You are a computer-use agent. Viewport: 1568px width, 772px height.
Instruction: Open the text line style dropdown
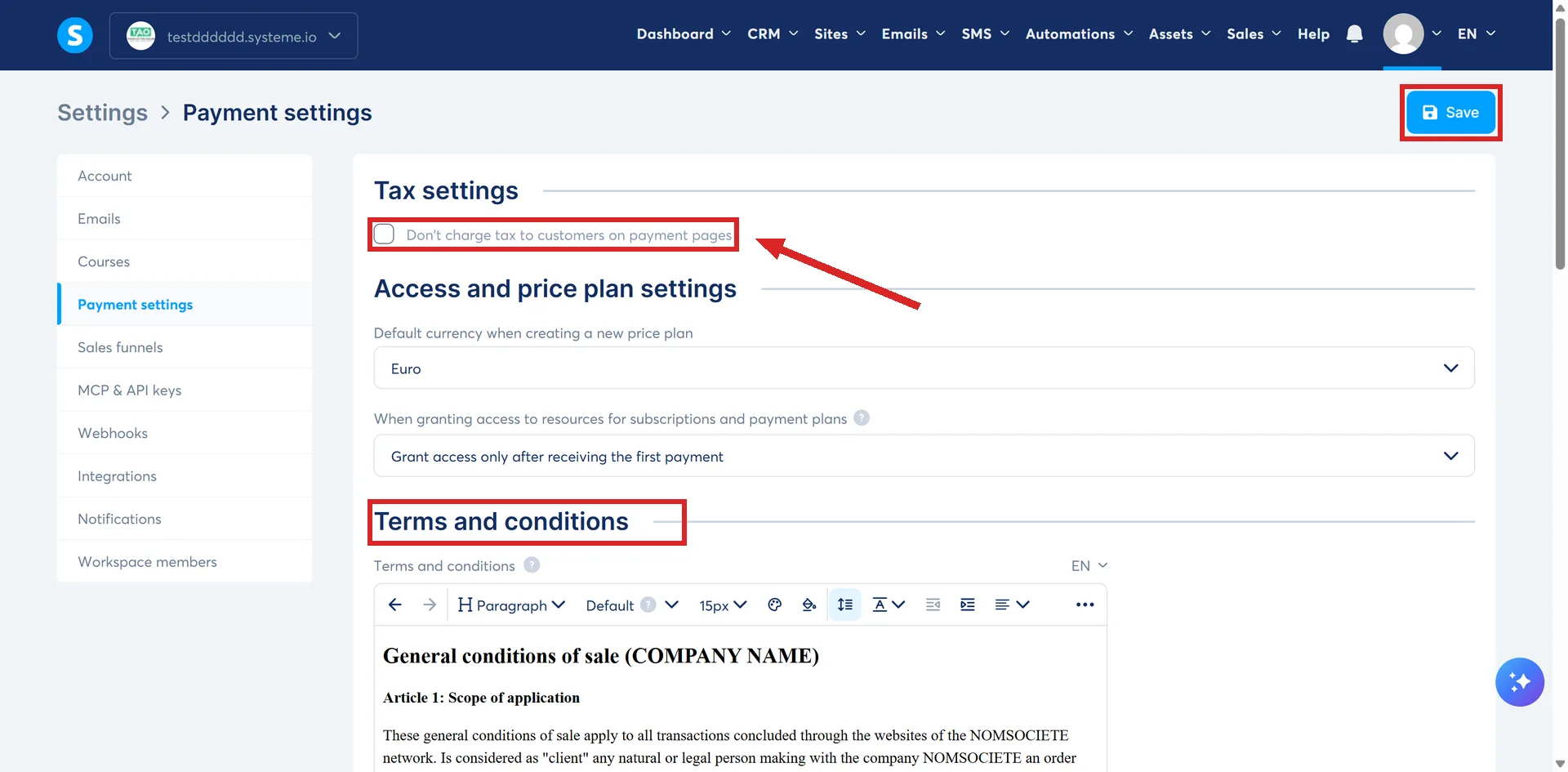(x=889, y=605)
